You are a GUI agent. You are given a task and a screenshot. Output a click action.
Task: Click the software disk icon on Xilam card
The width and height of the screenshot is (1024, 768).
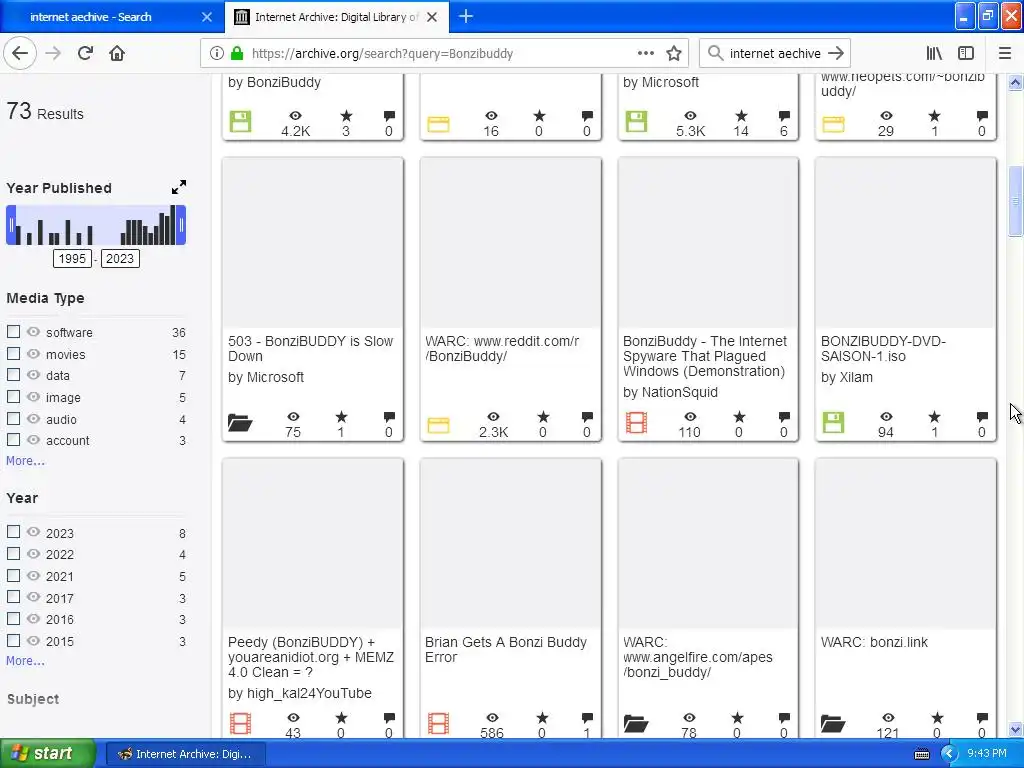[x=833, y=423]
